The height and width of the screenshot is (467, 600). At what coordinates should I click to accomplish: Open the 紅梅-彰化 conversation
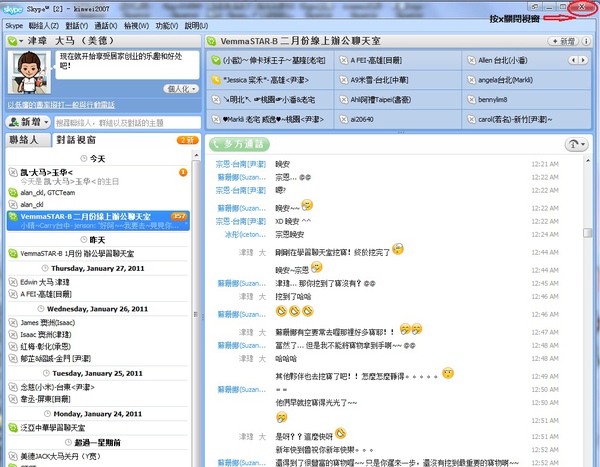98,346
